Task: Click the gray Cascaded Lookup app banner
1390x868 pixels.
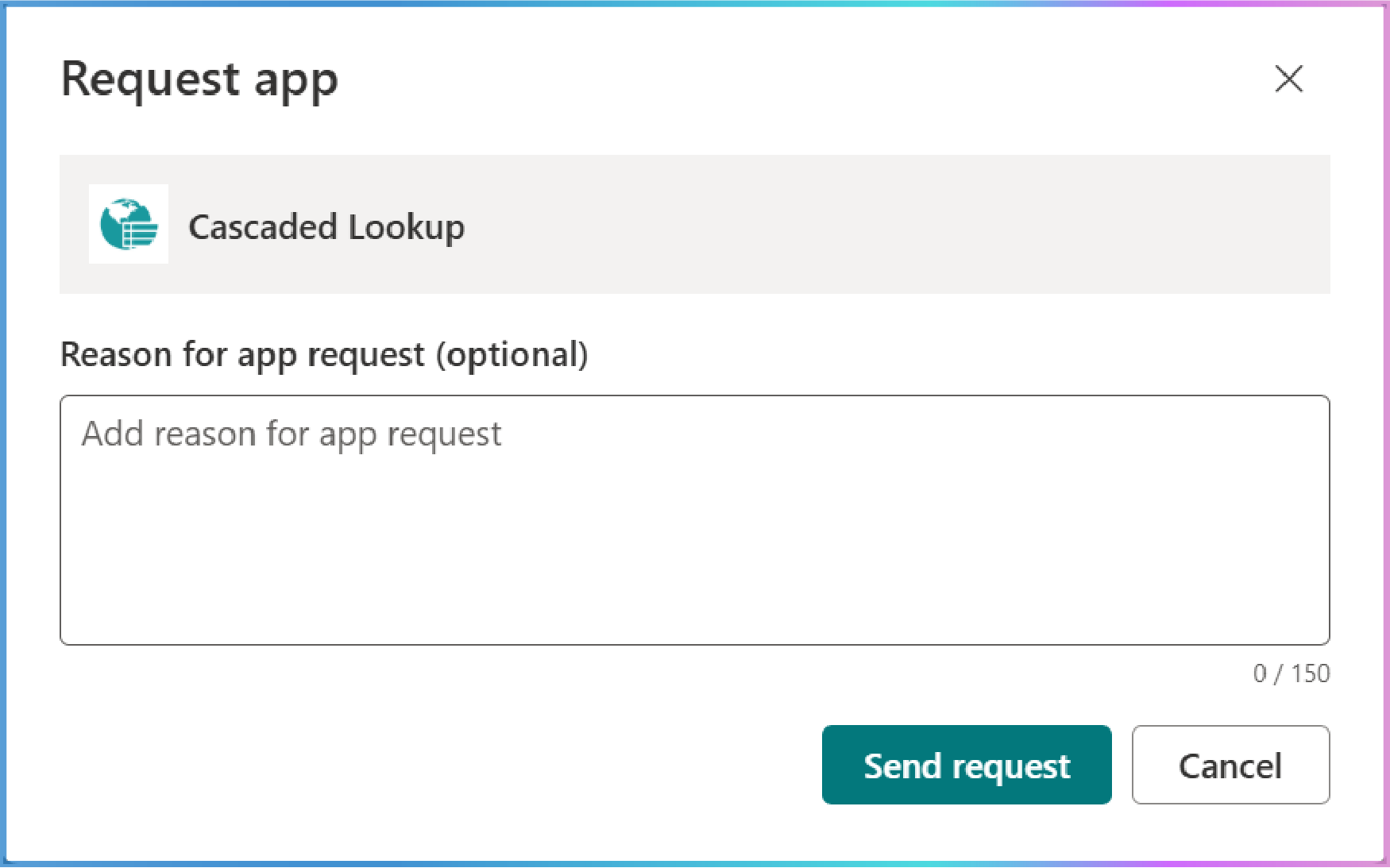Action: [x=695, y=225]
